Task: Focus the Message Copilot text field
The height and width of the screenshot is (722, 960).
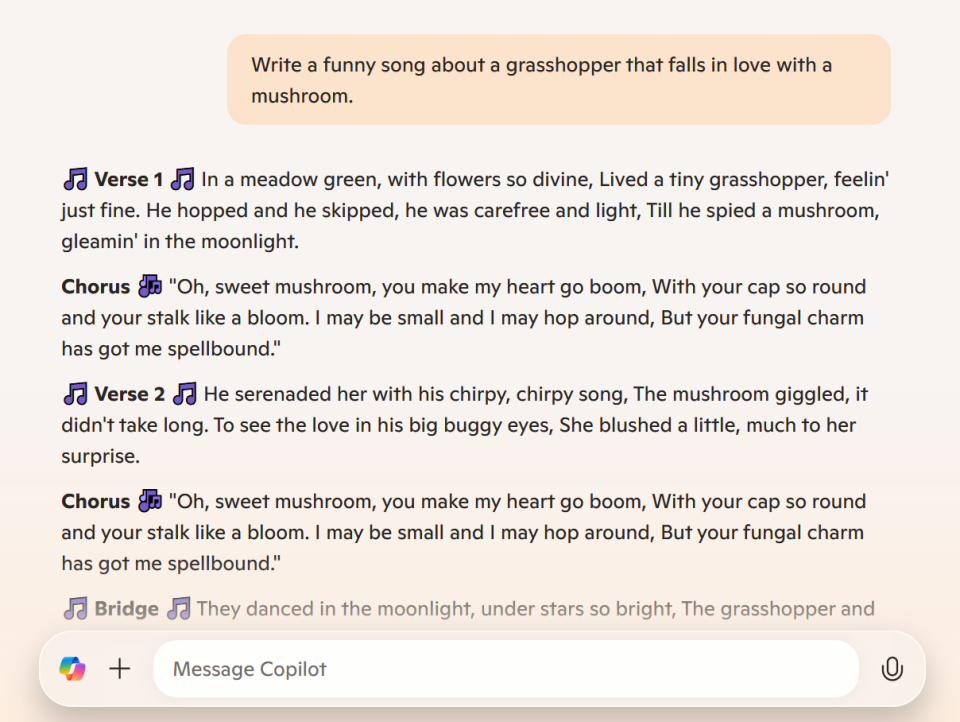Action: 505,669
